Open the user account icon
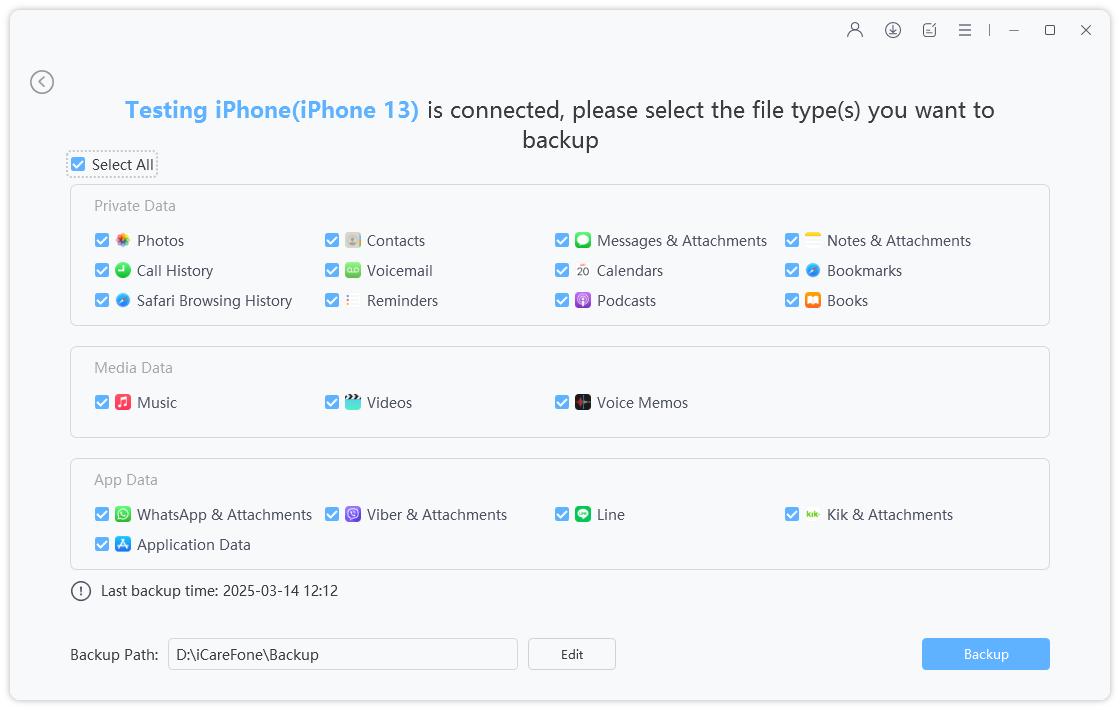This screenshot has width=1120, height=710. coord(855,30)
